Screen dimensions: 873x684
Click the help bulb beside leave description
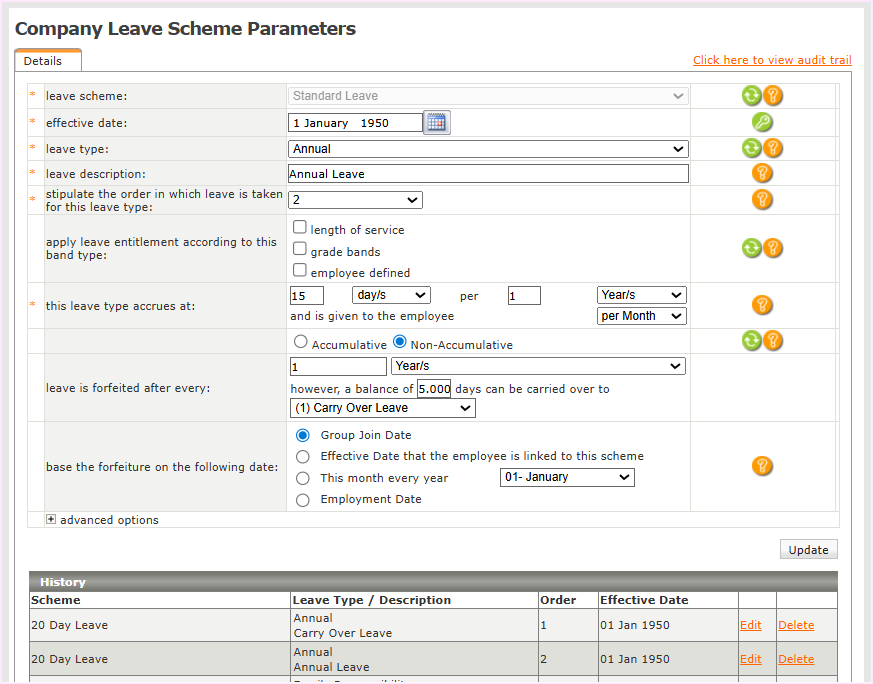coord(762,173)
